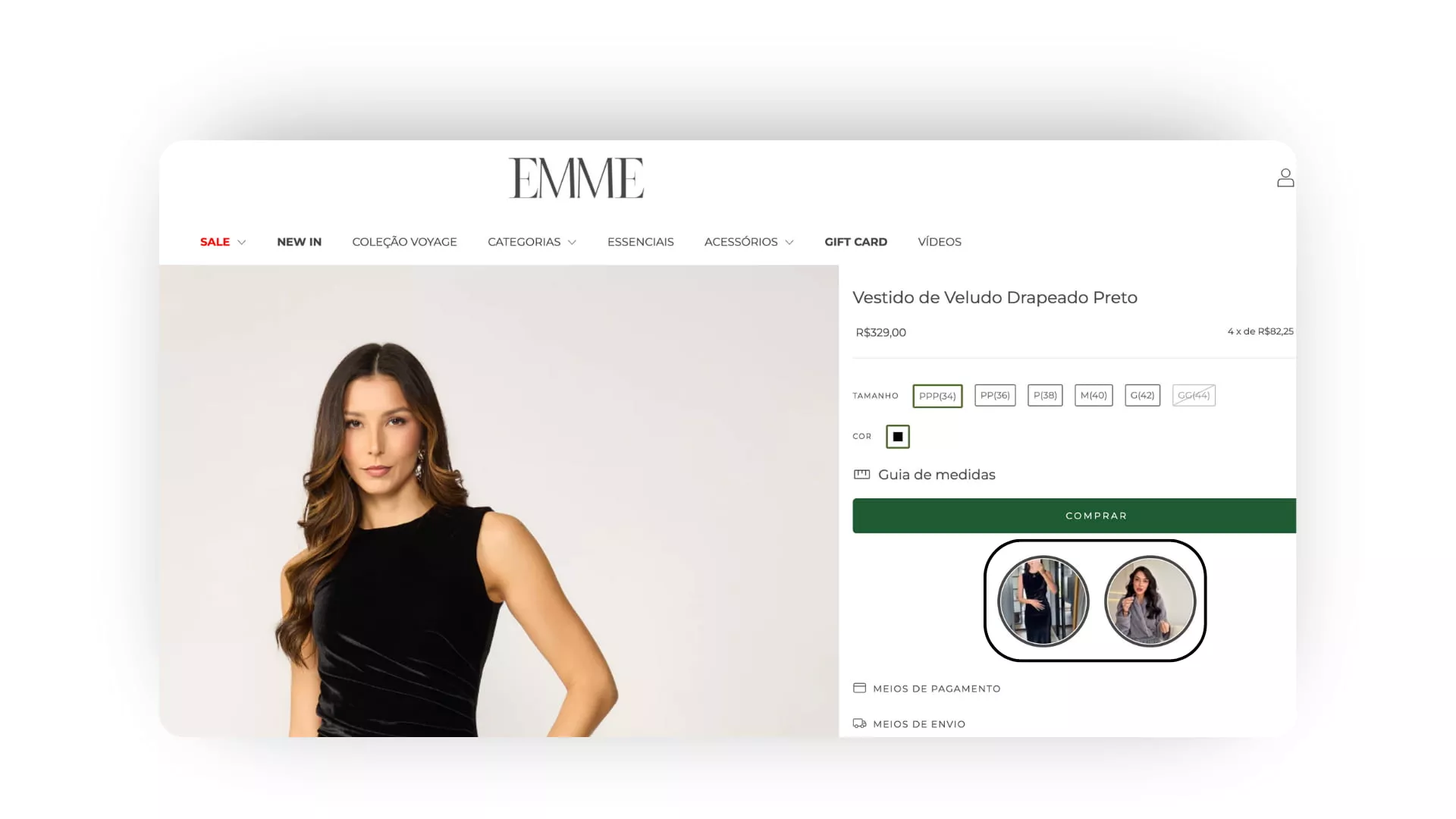The image size is (1456, 819).
Task: Open the GIFT CARD link
Action: click(855, 242)
